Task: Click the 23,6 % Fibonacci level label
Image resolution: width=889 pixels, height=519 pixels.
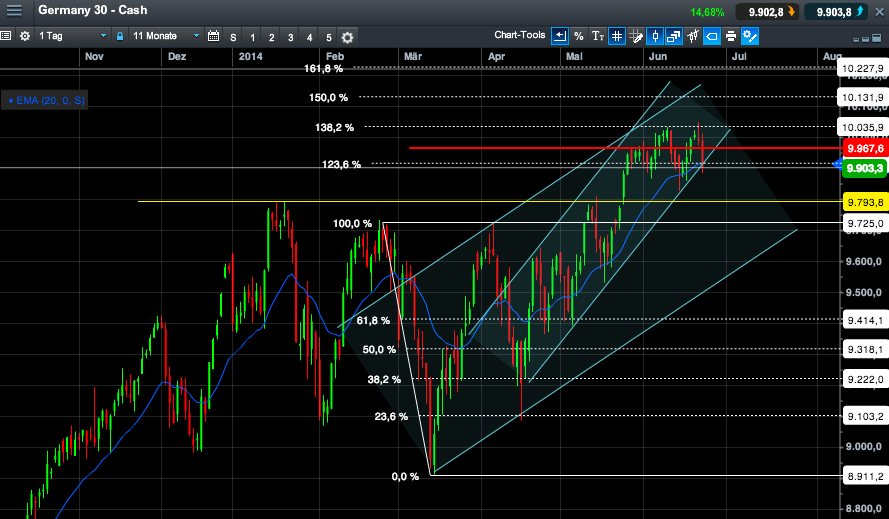Action: click(x=391, y=416)
